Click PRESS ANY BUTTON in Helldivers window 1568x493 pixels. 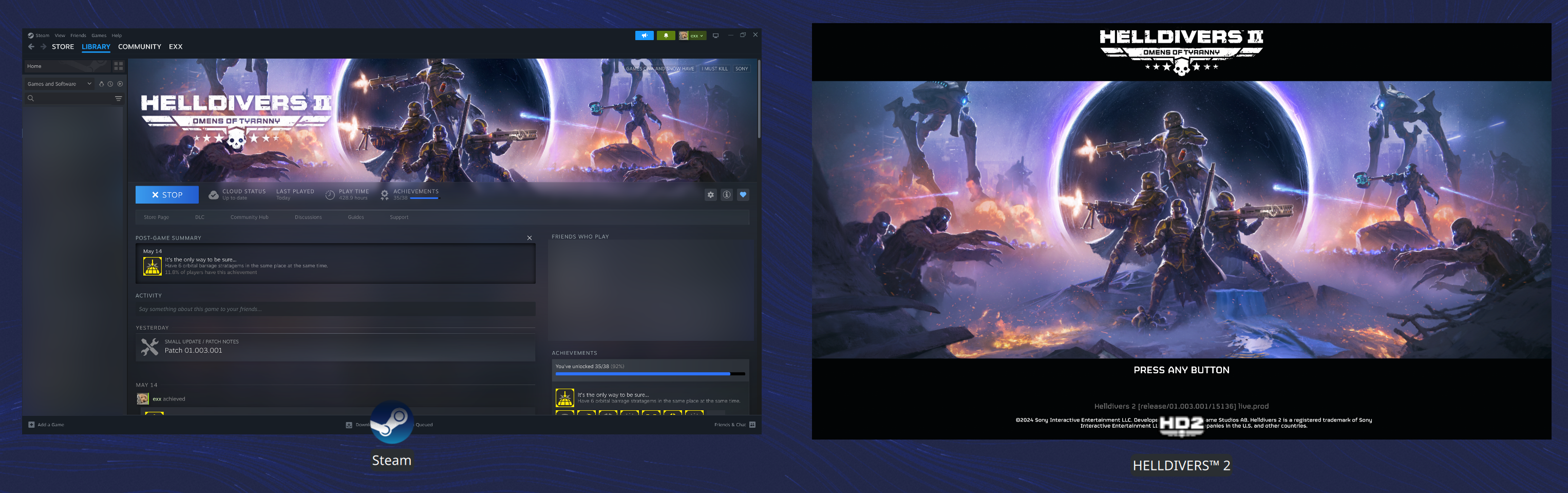click(x=1181, y=370)
